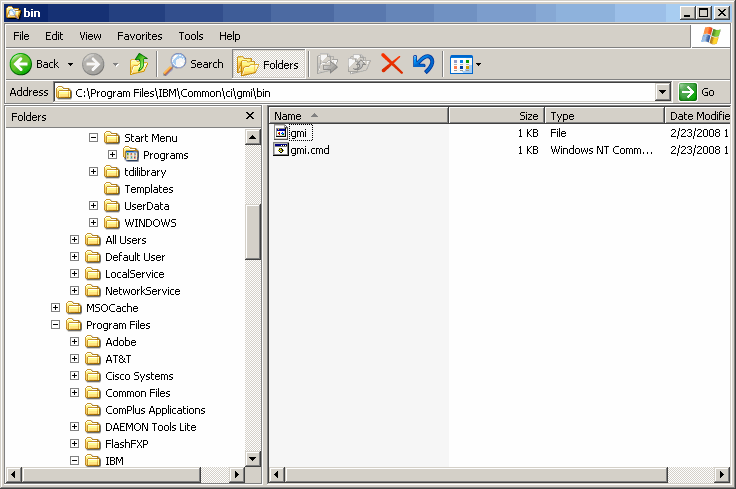This screenshot has width=736, height=489.
Task: Close the Folders pane
Action: (x=250, y=116)
